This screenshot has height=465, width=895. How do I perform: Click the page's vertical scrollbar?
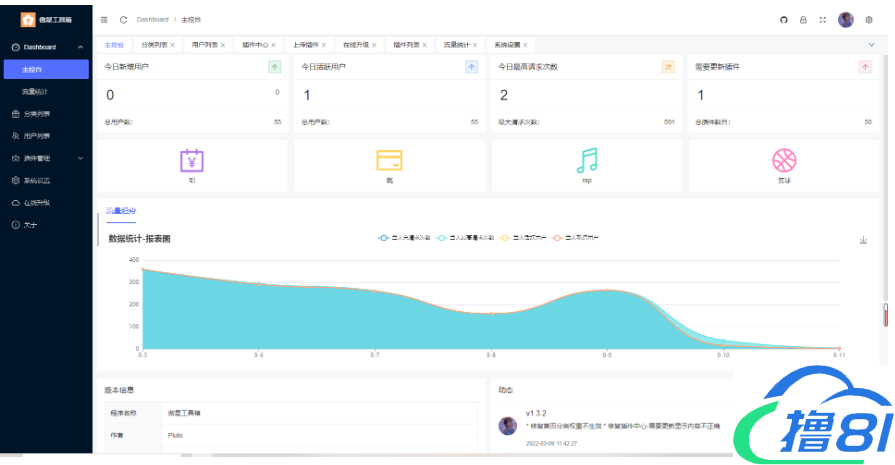[885, 313]
